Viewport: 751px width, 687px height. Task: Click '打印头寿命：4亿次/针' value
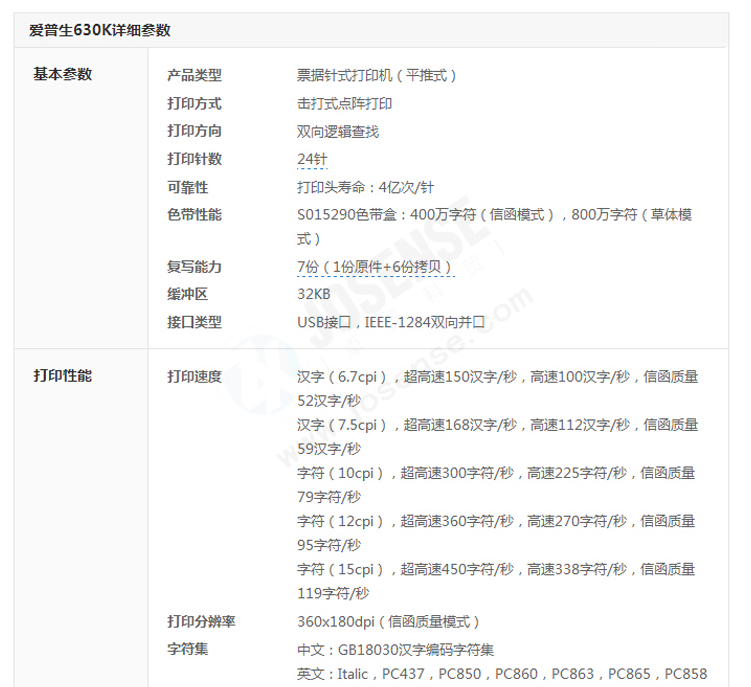pyautogui.click(x=365, y=187)
